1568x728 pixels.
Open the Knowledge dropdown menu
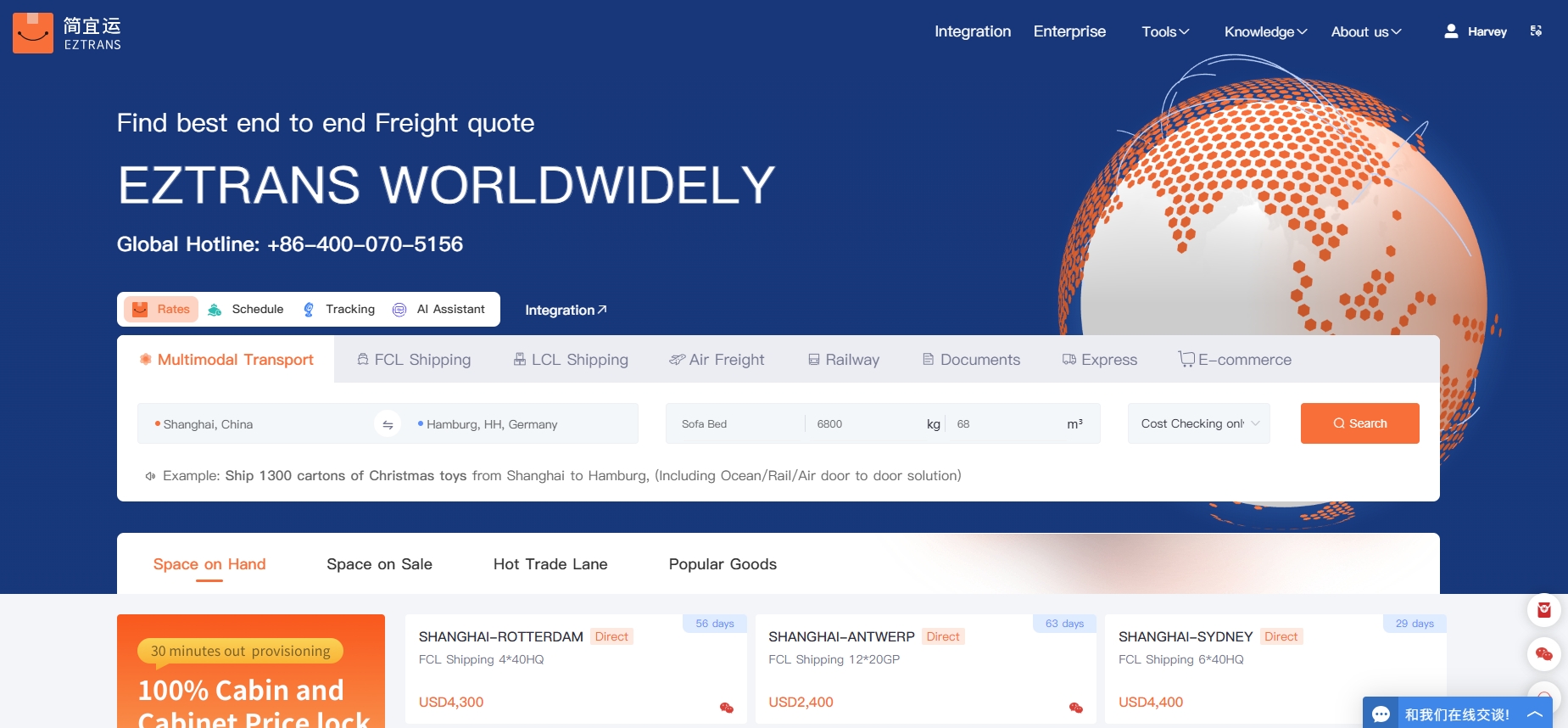[x=1265, y=31]
